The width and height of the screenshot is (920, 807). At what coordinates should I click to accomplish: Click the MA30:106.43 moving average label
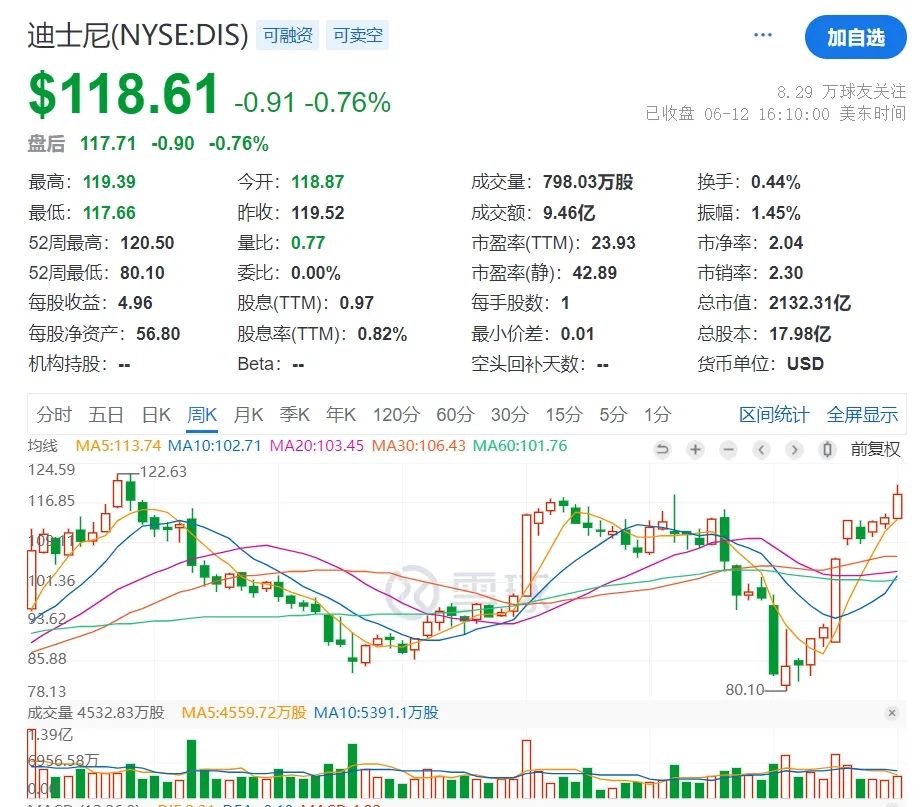[418, 446]
